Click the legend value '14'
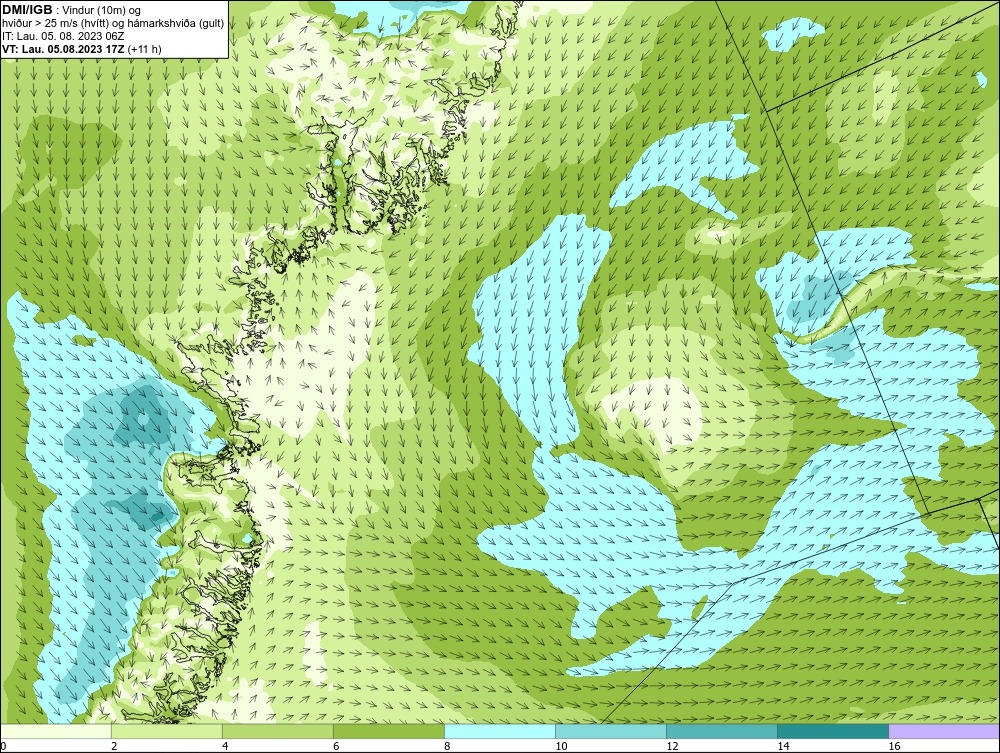 point(783,746)
